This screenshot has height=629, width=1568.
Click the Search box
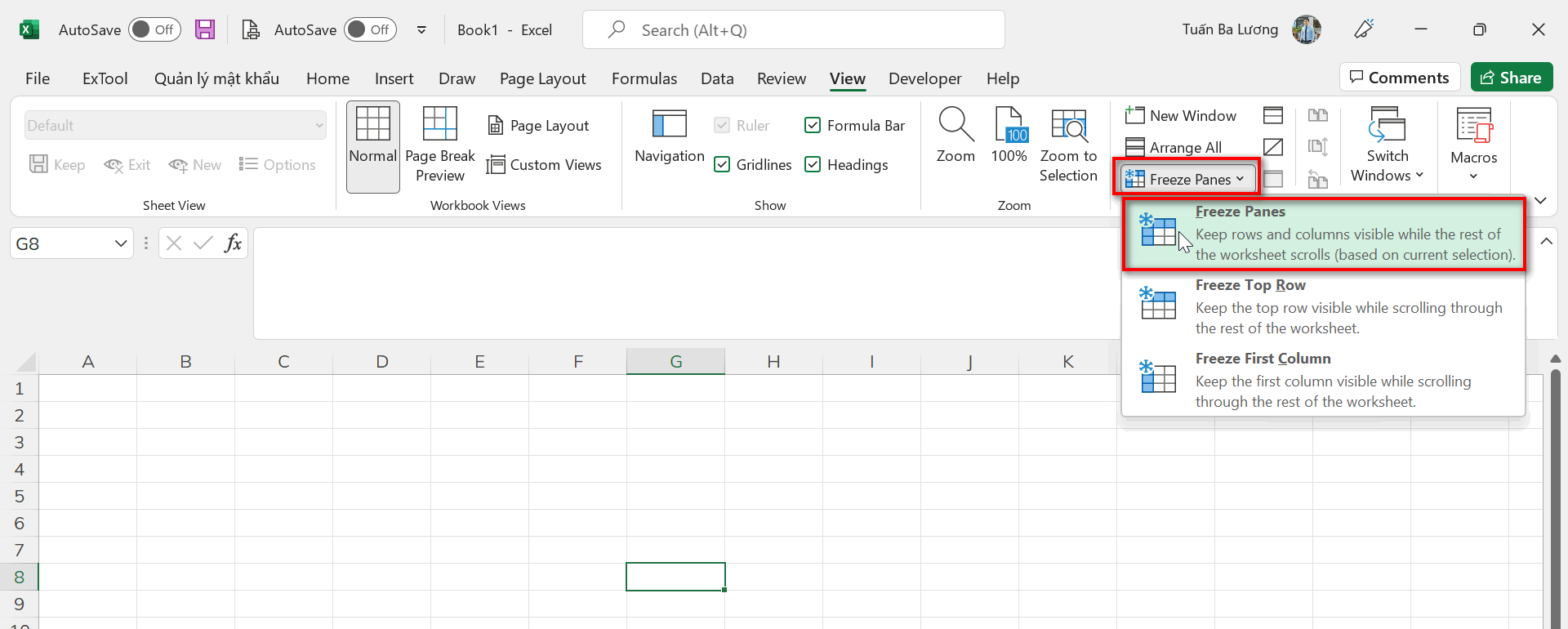793,30
